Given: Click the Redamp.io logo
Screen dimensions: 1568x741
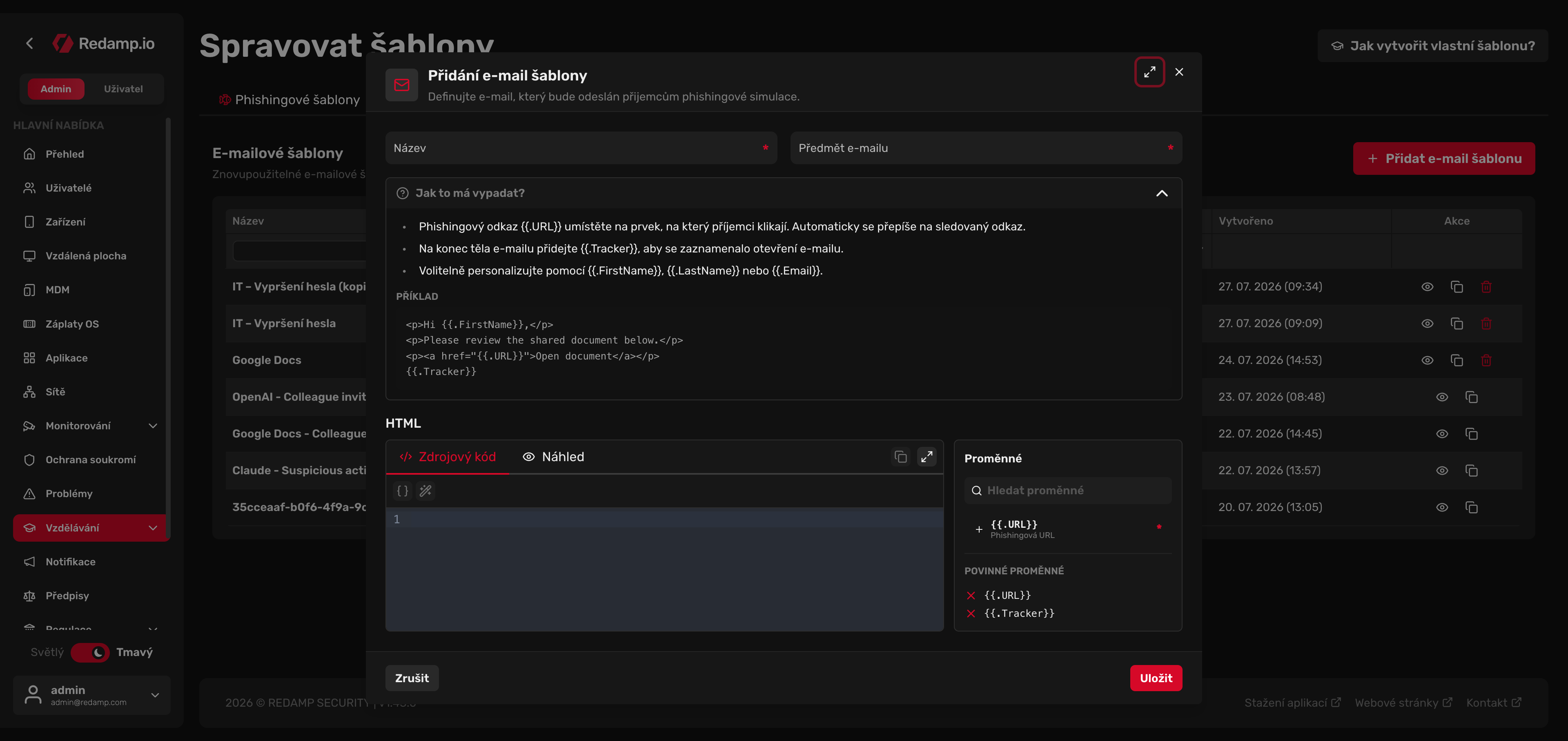Looking at the screenshot, I should click(x=103, y=43).
